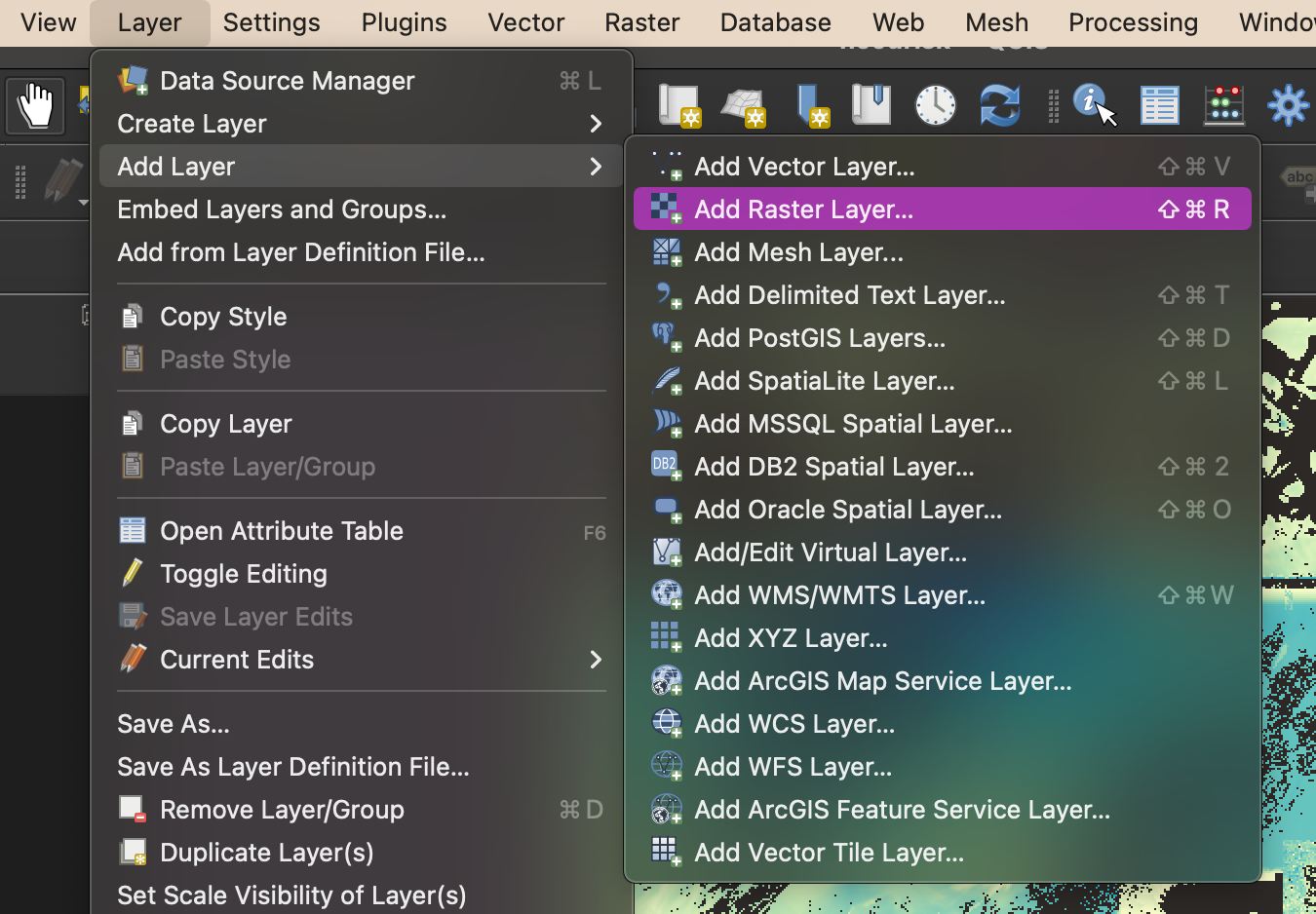Expand the Current Edits submenu
This screenshot has width=1316, height=914.
point(361,660)
